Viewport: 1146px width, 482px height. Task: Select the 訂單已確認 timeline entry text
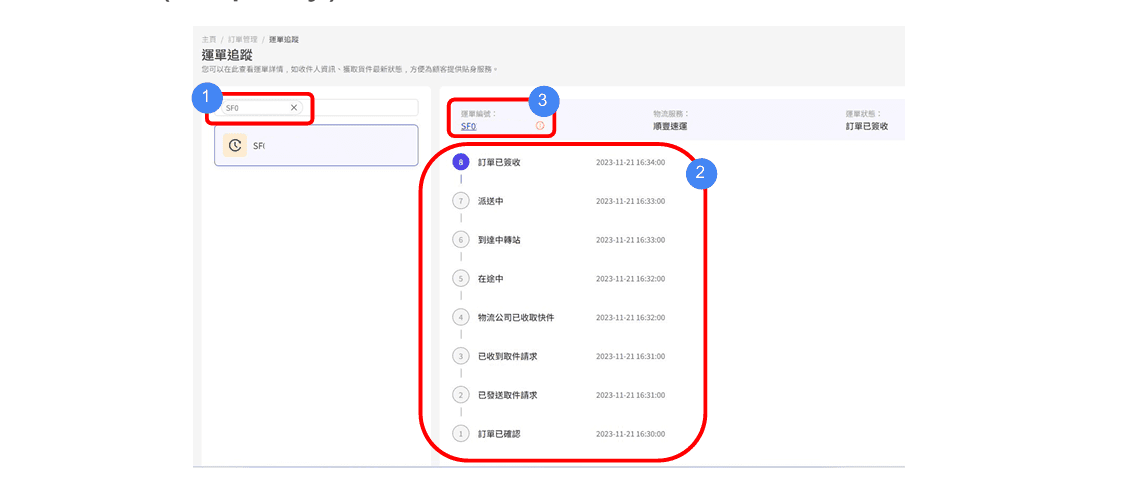[x=498, y=434]
